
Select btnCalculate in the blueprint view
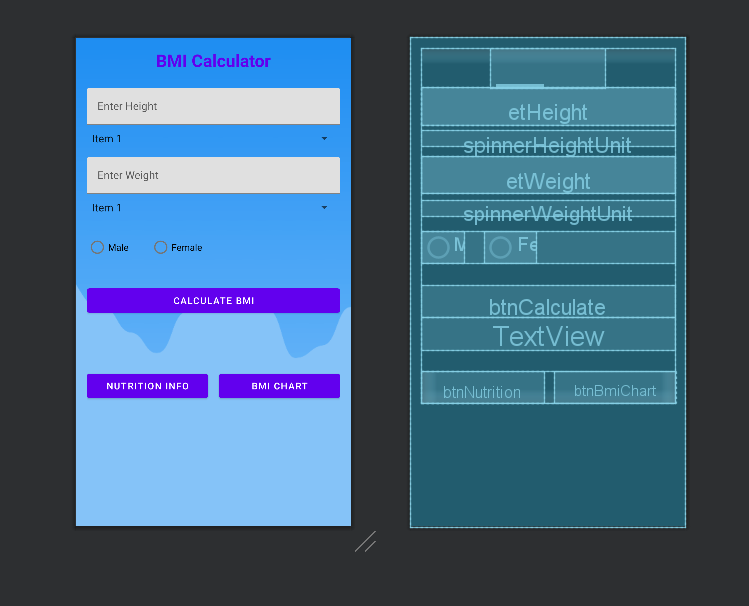pyautogui.click(x=547, y=304)
